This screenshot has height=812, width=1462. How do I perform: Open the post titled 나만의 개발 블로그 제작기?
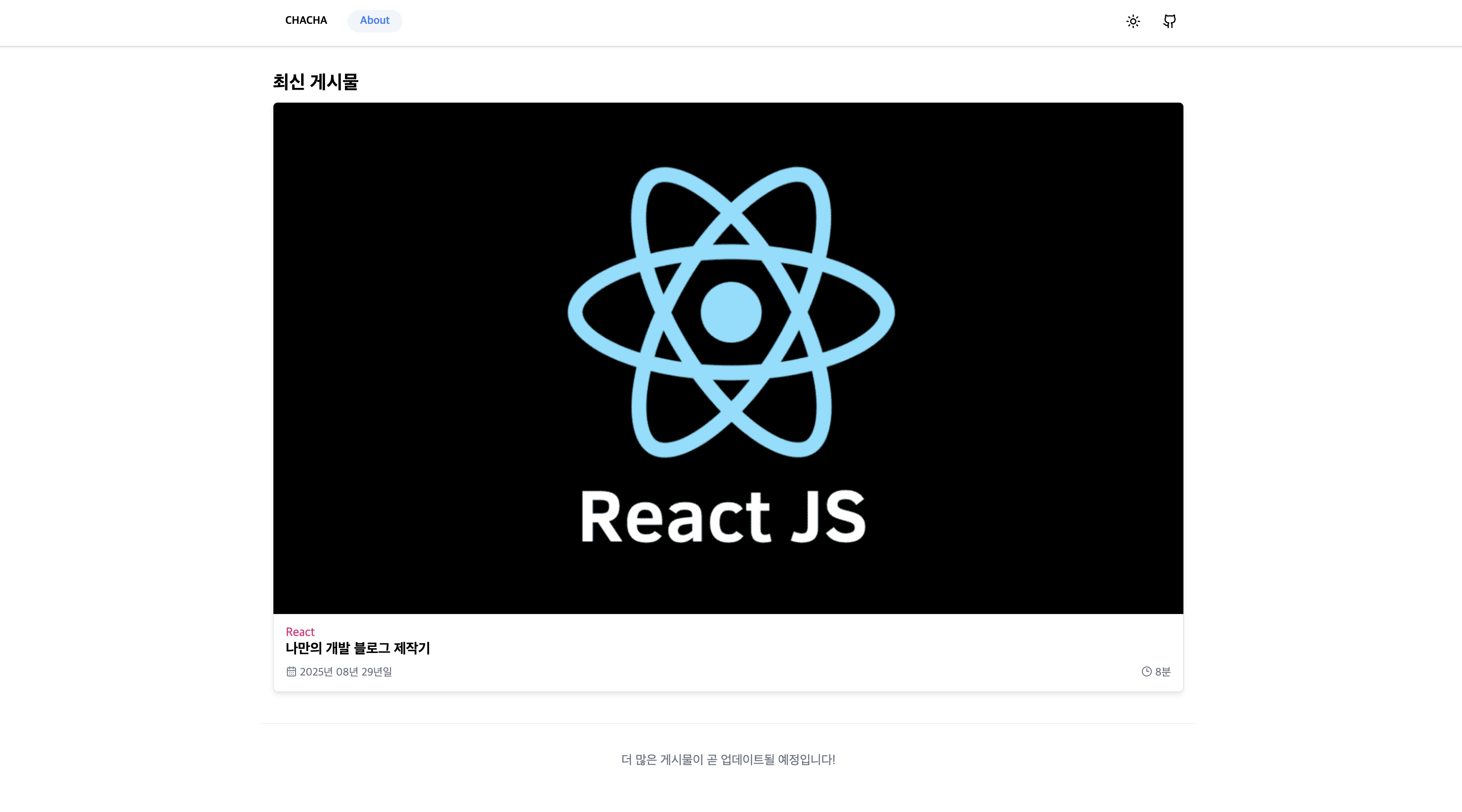358,648
